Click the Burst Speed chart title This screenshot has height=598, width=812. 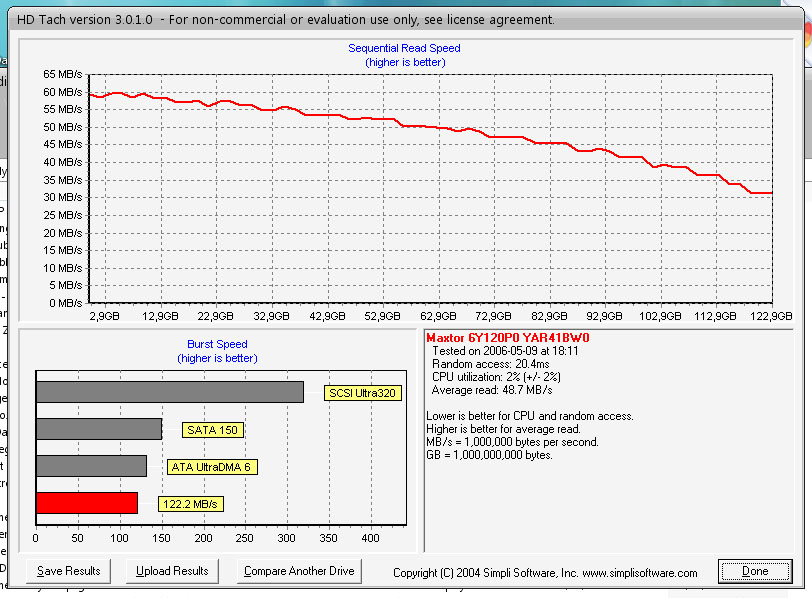pos(218,344)
